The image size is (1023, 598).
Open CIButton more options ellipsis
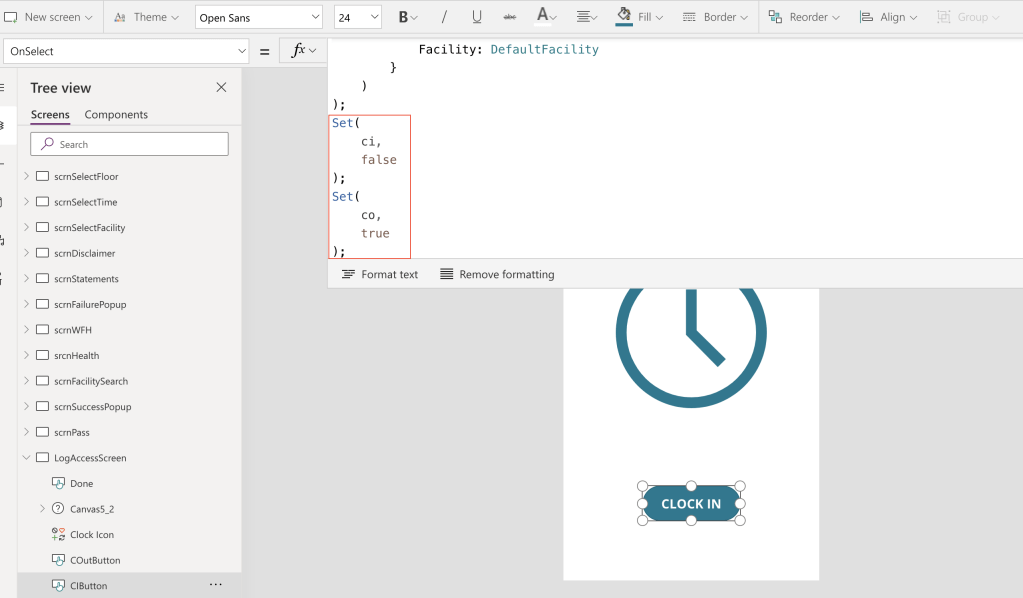pyautogui.click(x=215, y=585)
